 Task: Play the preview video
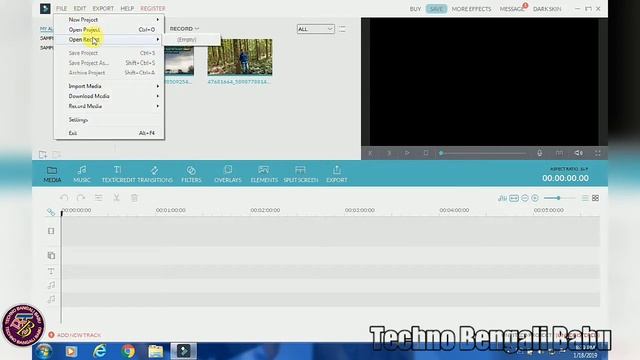(x=407, y=153)
